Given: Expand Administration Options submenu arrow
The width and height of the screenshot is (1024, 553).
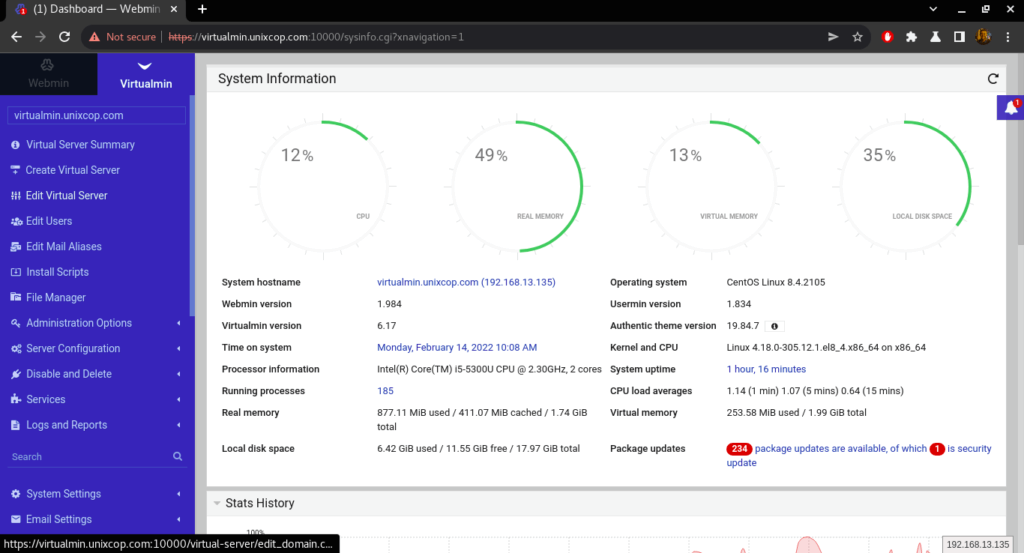Looking at the screenshot, I should click(178, 323).
